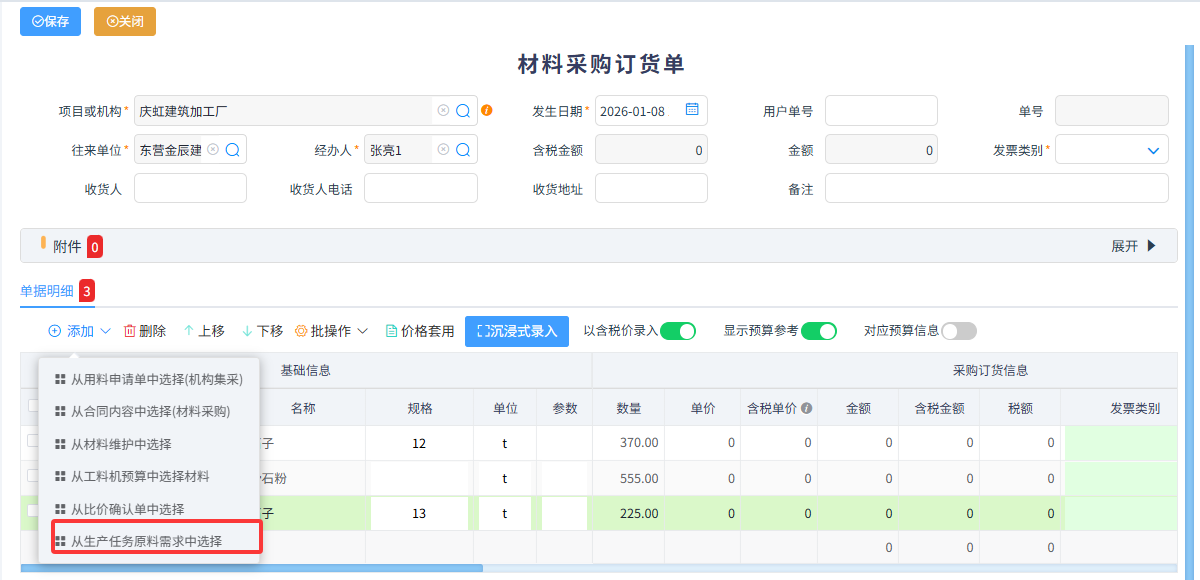Open the project search magnifier beside 项目或机构
Viewport: 1200px width, 580px height.
[x=462, y=110]
